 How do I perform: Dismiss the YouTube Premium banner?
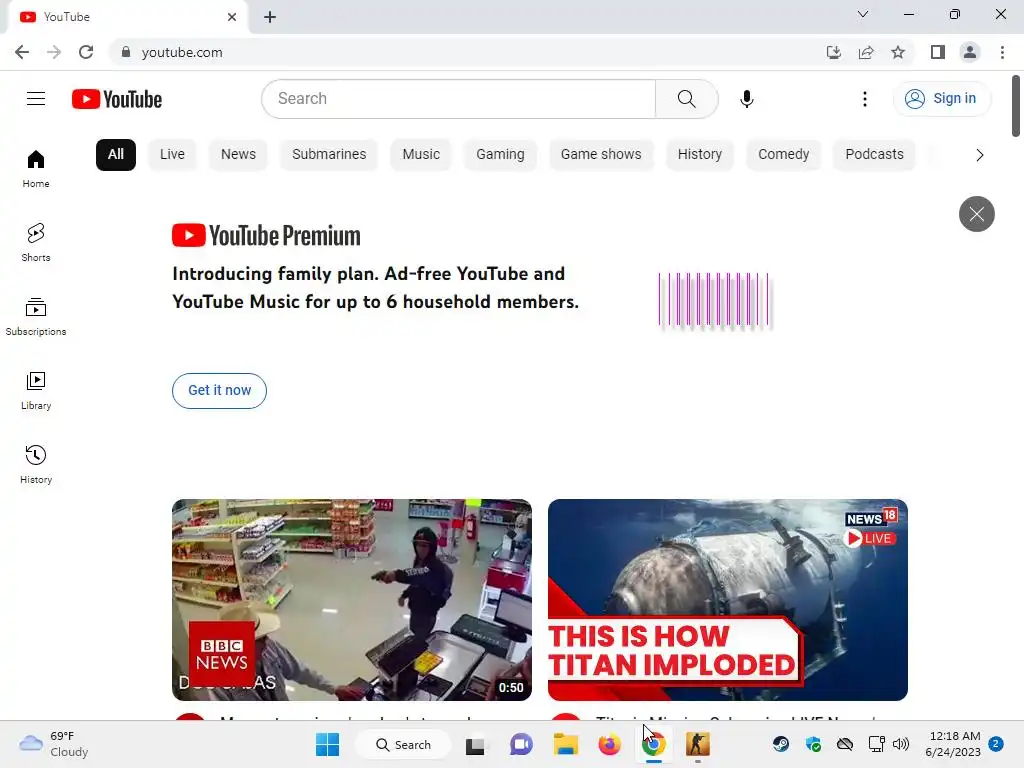tap(976, 214)
